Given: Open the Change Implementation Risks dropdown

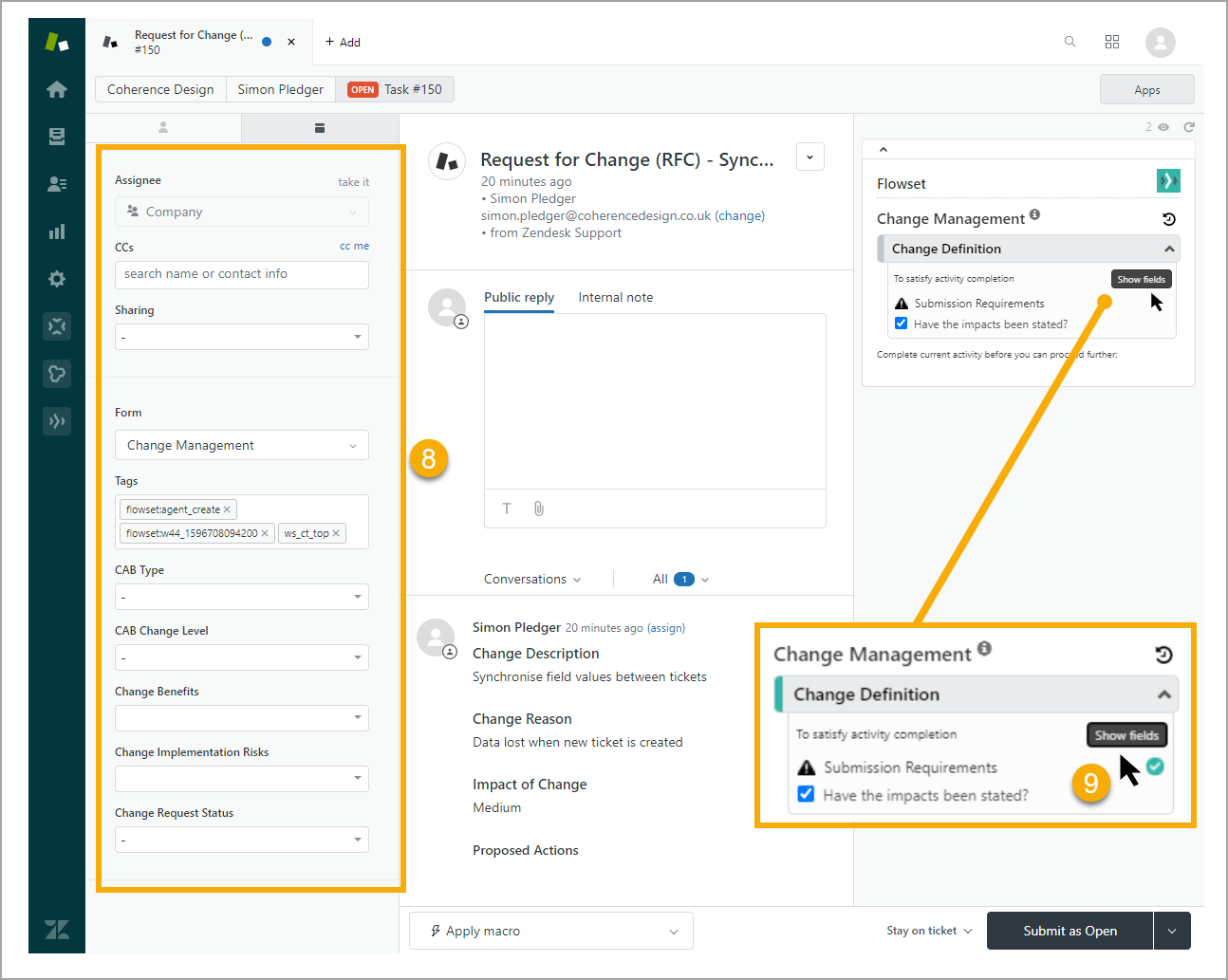Looking at the screenshot, I should (x=242, y=779).
